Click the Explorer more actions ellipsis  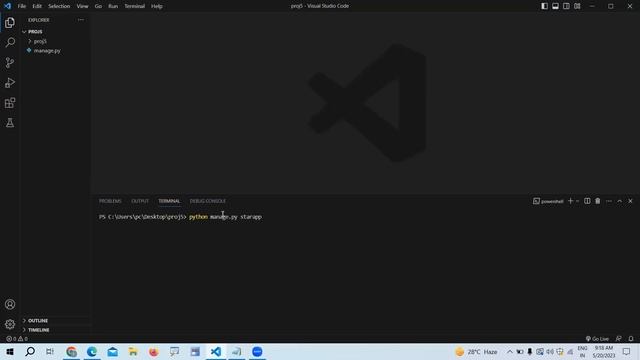[81, 20]
